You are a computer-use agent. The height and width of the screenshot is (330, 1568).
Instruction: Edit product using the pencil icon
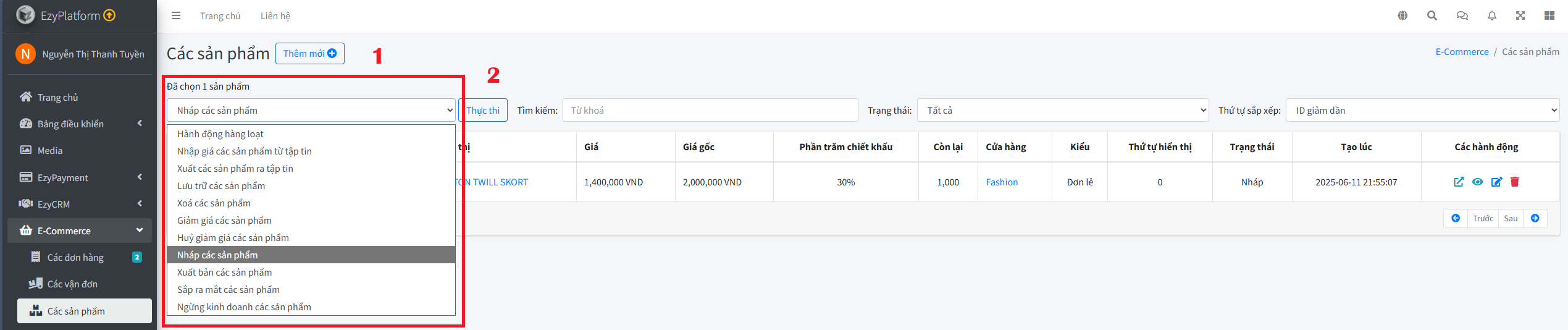[x=1496, y=182]
